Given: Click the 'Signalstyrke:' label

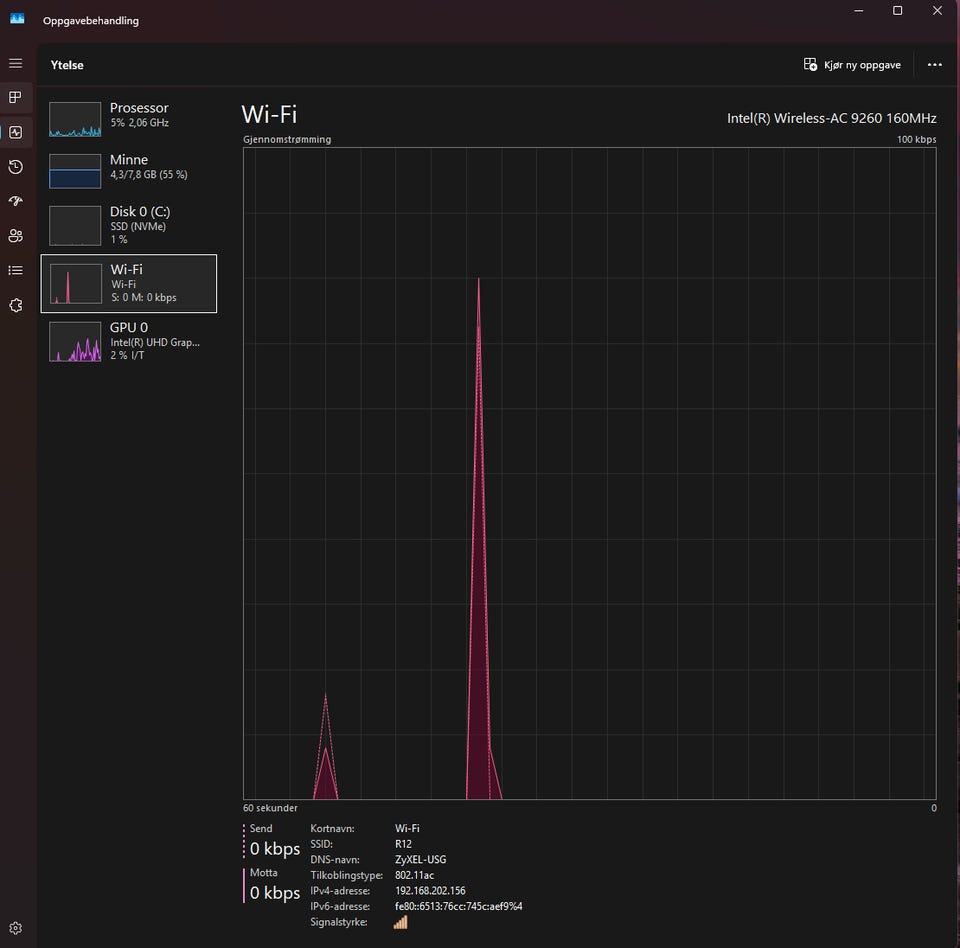Looking at the screenshot, I should coord(339,922).
